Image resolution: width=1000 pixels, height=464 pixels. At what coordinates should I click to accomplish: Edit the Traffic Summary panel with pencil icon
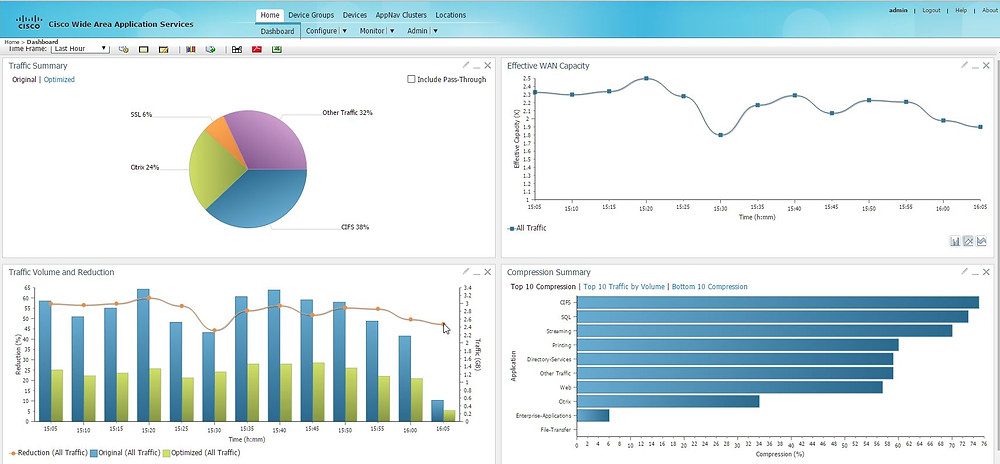(466, 64)
